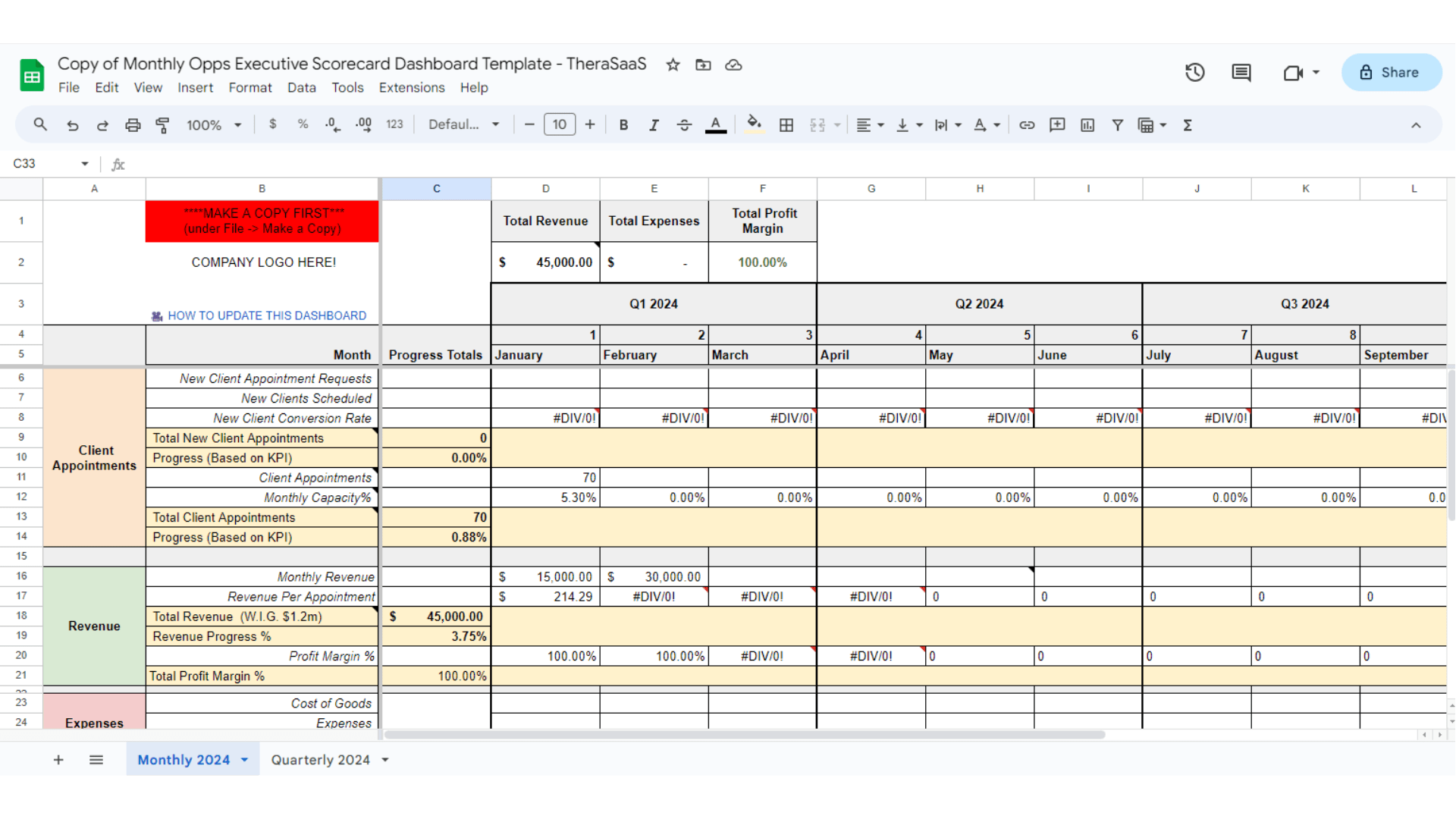Click the font size input field
Viewport: 1456px width, 819px height.
(559, 124)
